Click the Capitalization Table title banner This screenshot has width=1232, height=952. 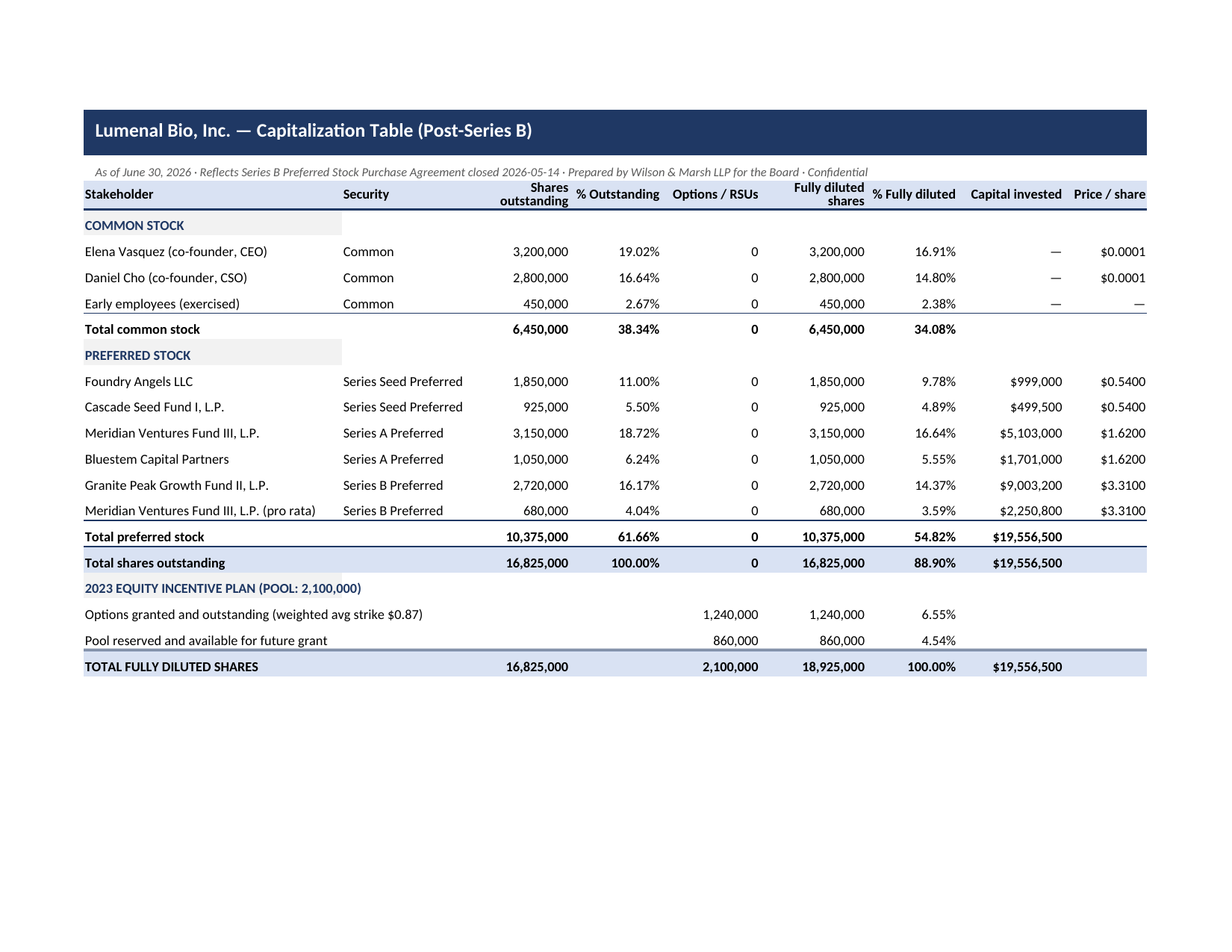click(615, 132)
